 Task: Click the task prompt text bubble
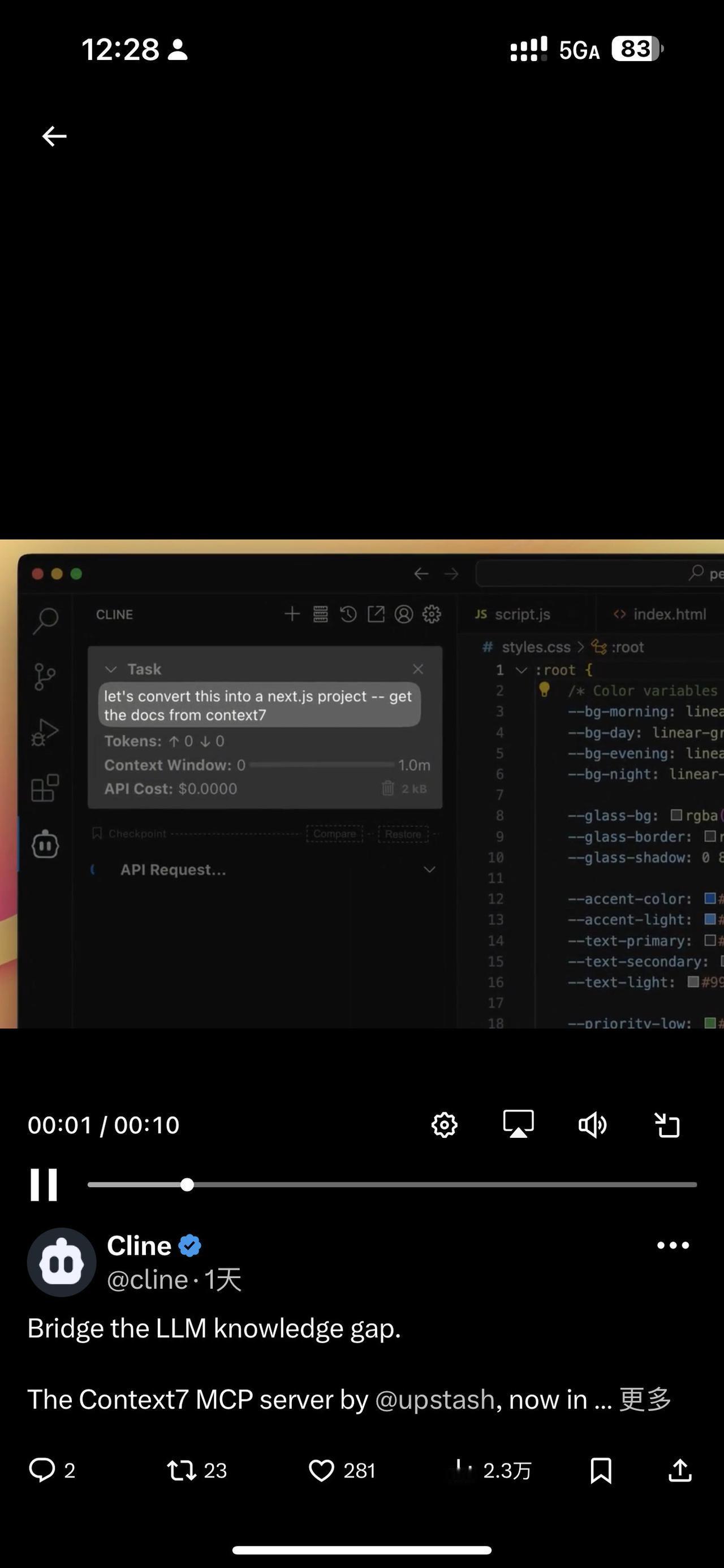(260, 705)
